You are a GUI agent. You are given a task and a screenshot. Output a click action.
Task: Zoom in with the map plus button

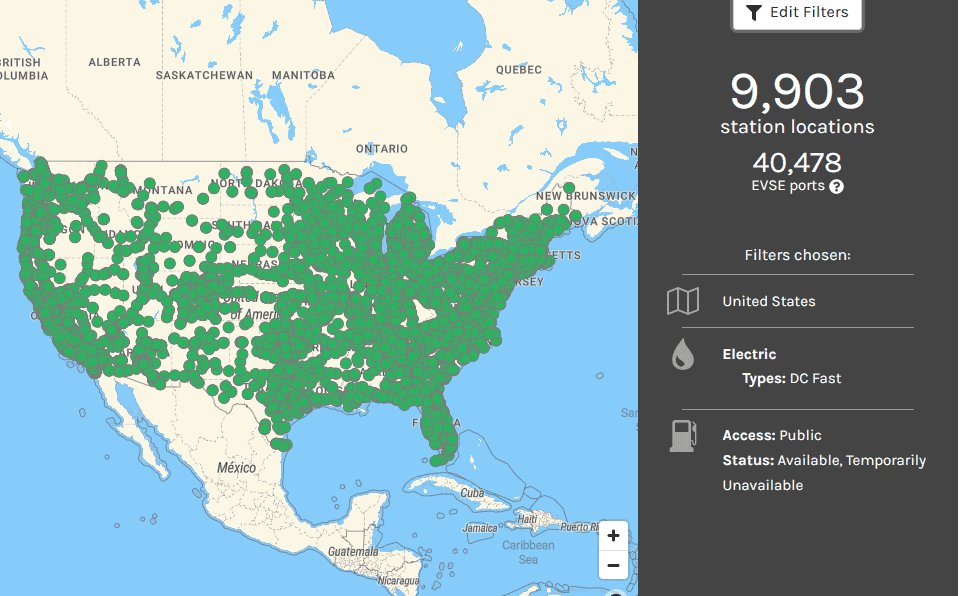[x=613, y=535]
